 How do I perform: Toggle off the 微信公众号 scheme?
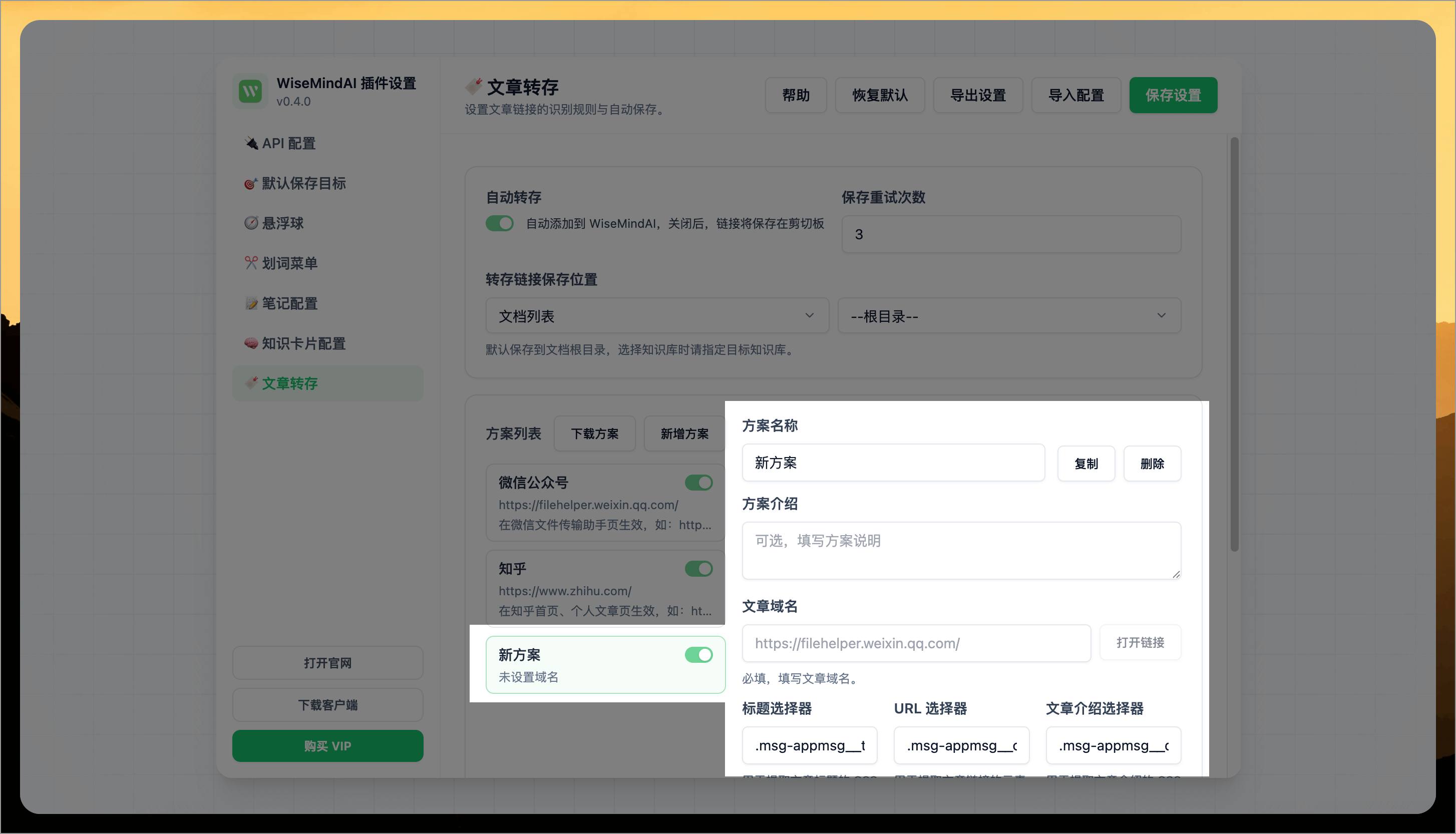(x=699, y=482)
